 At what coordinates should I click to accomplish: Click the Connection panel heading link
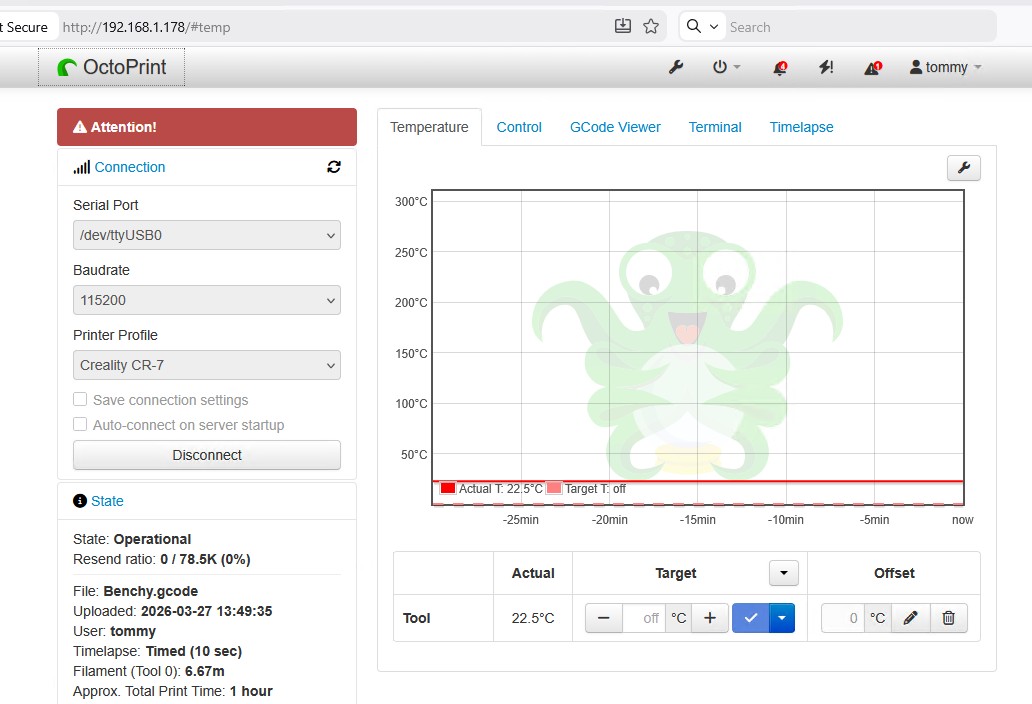130,167
